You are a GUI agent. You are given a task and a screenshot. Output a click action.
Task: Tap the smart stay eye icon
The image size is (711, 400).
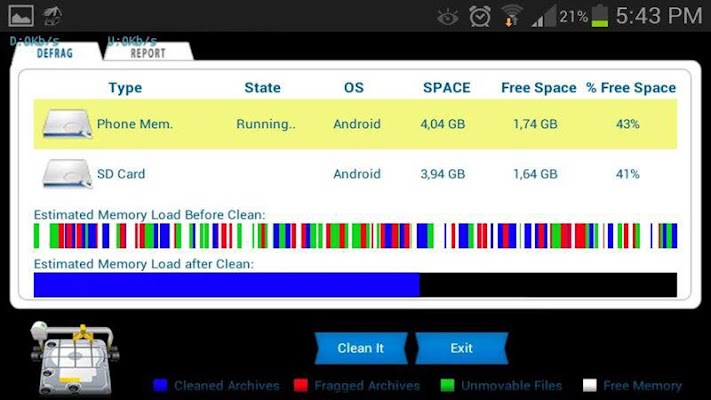point(448,18)
